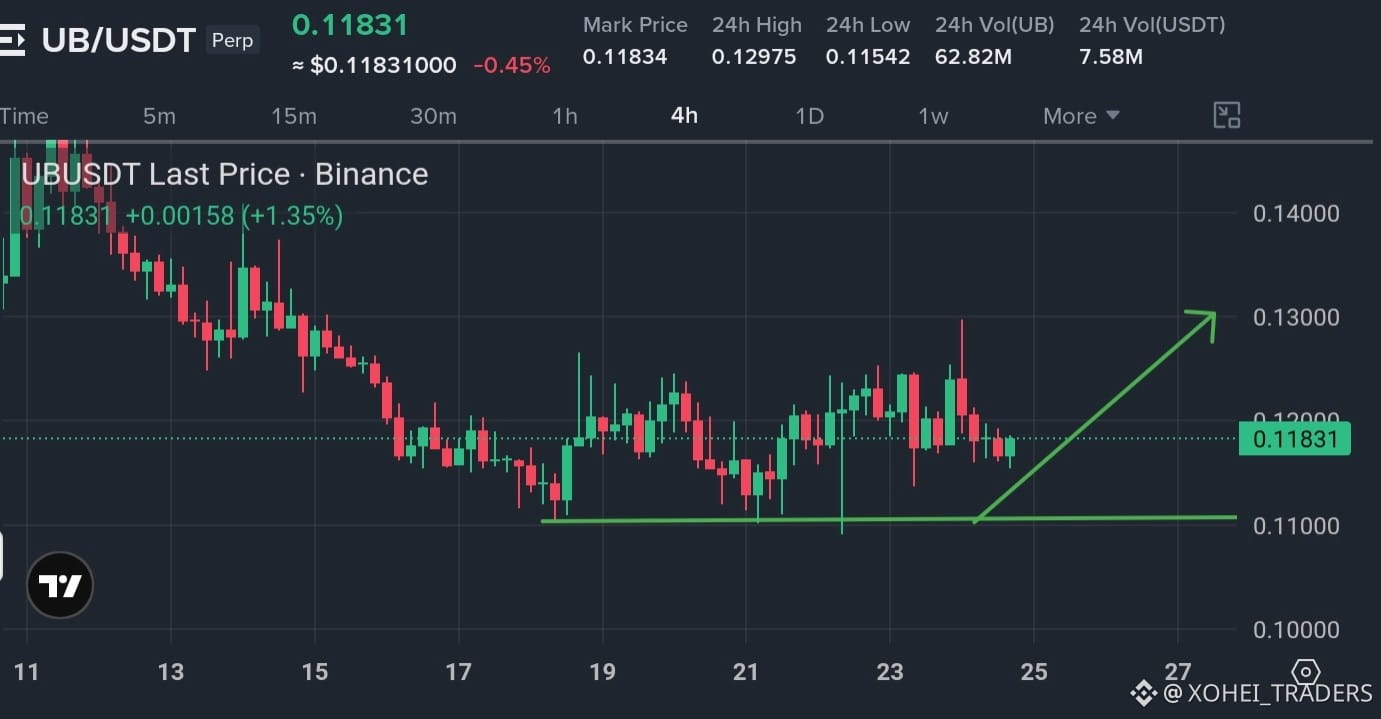
Task: Click the 24h Low value 0.11542
Action: tap(868, 57)
